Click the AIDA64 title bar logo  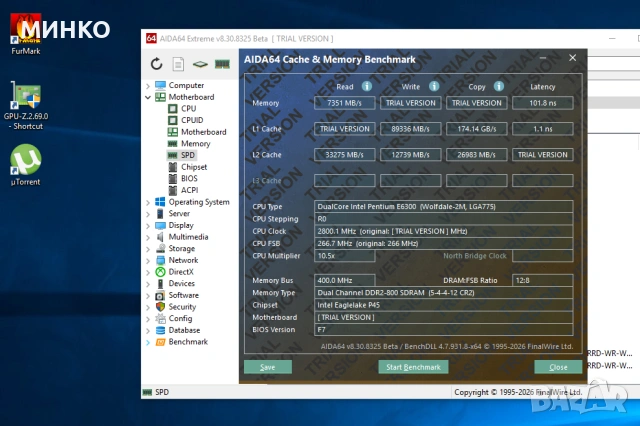tap(151, 38)
